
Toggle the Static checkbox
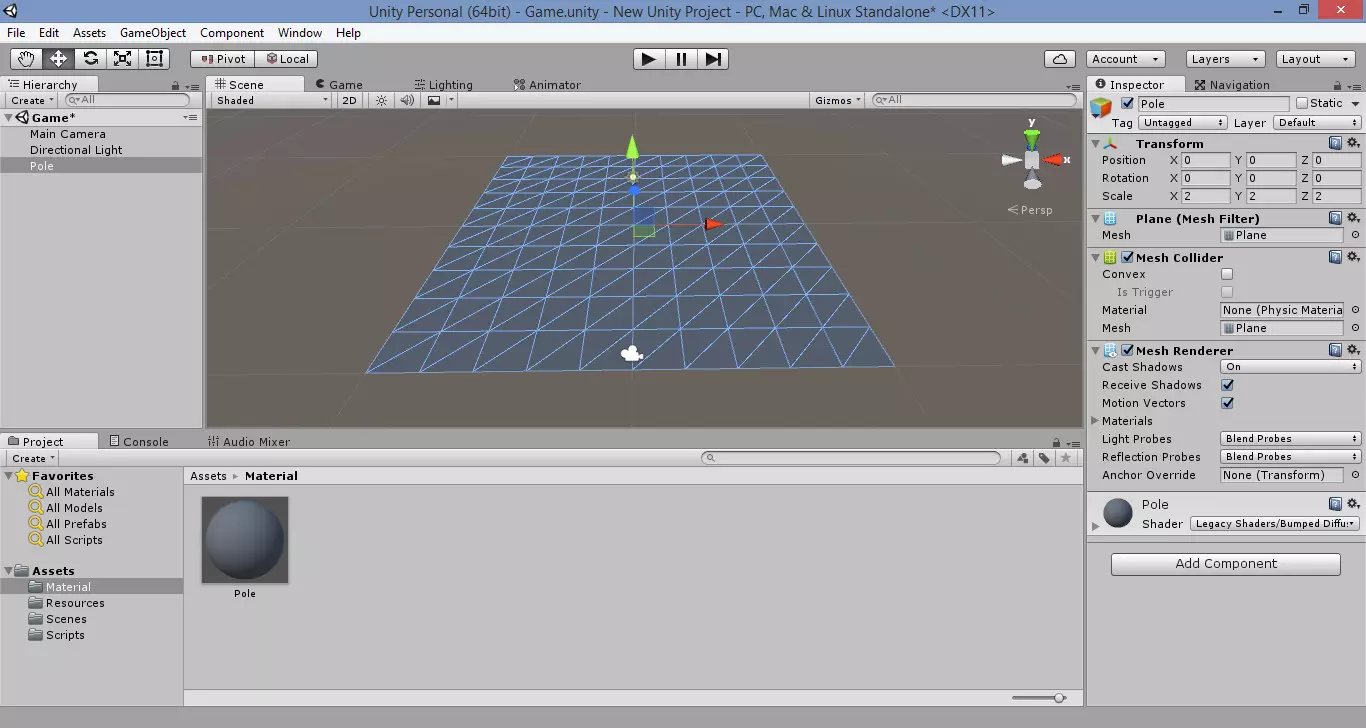(1302, 103)
